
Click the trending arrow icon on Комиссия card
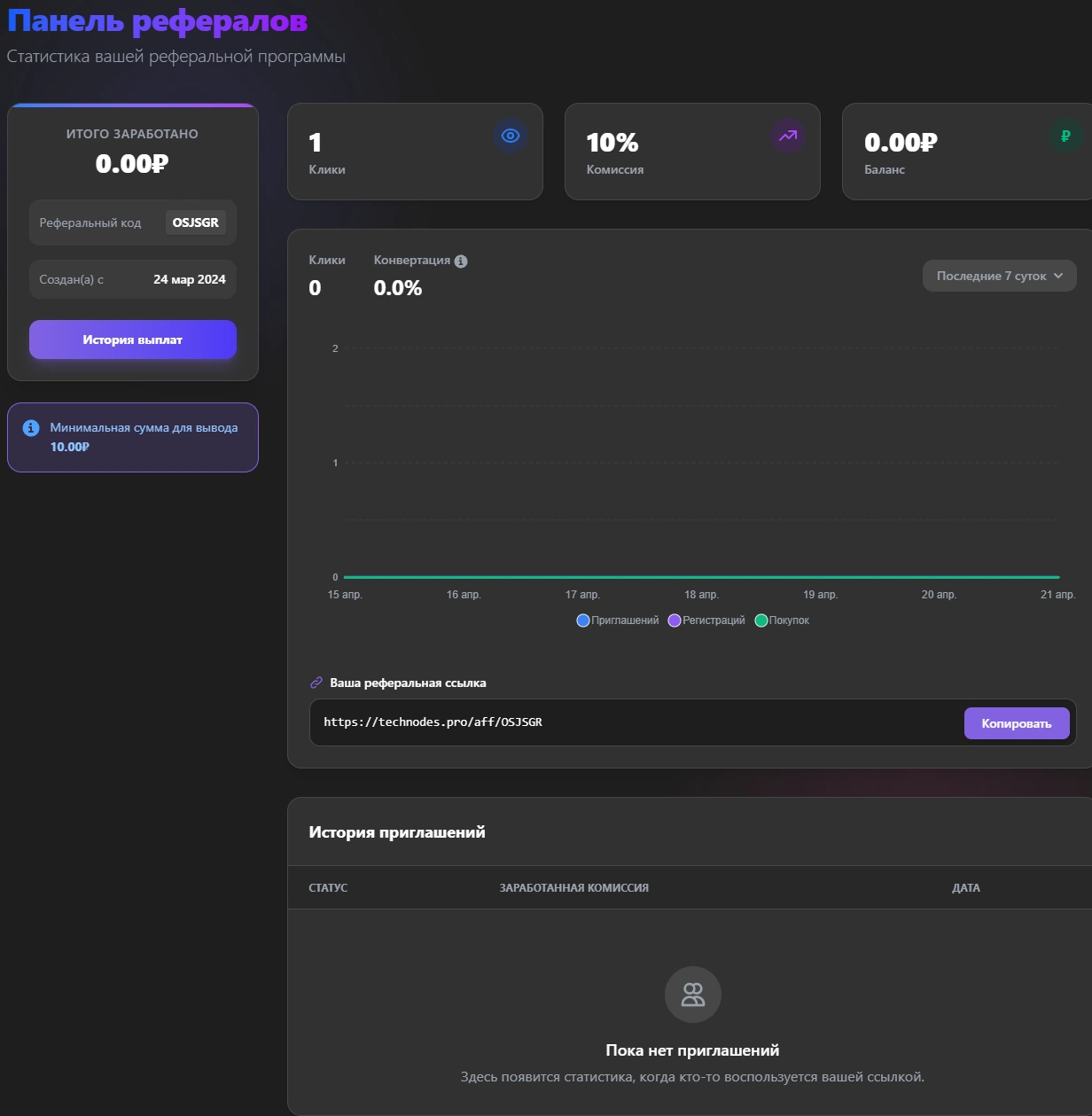(788, 136)
